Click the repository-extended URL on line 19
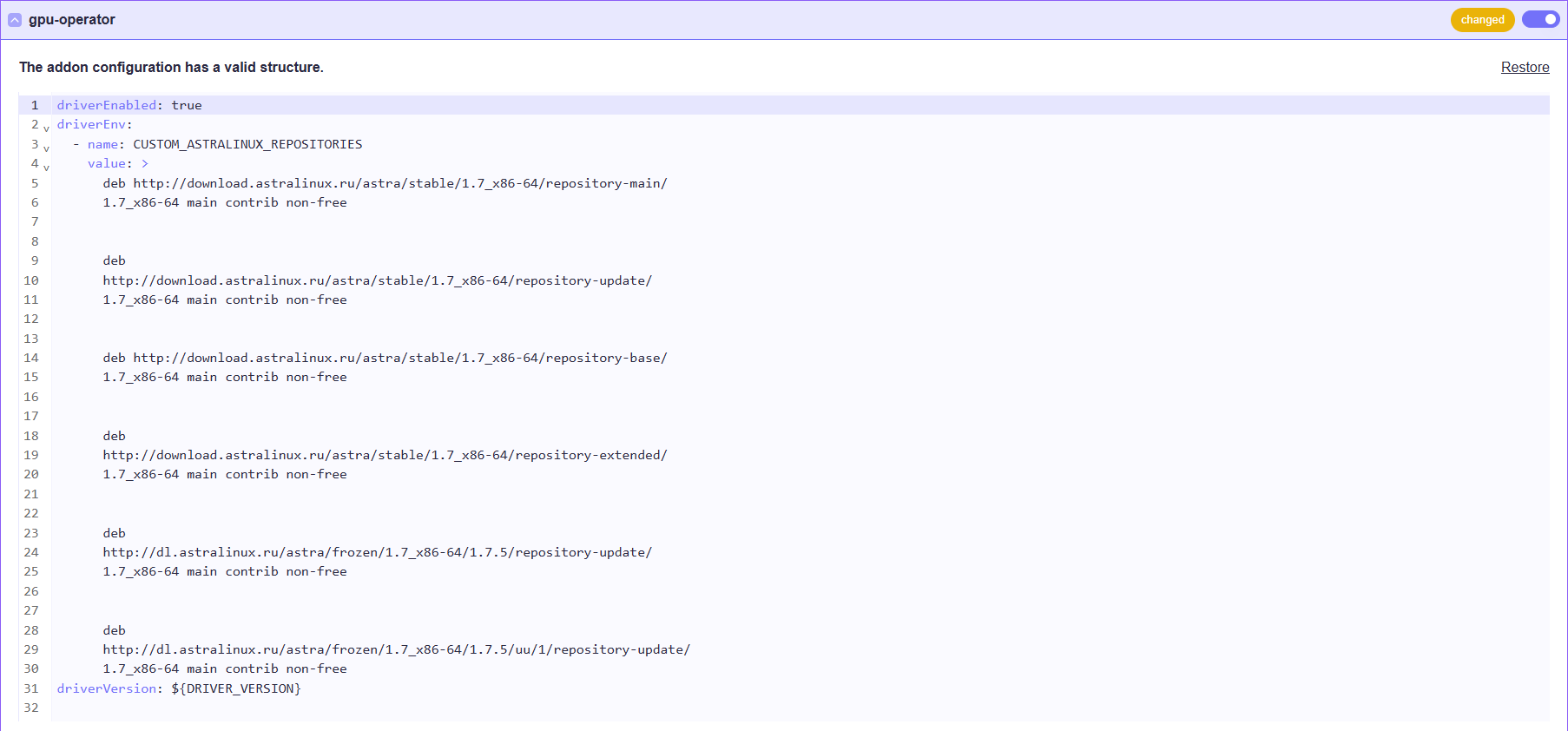1568x731 pixels. pos(385,455)
